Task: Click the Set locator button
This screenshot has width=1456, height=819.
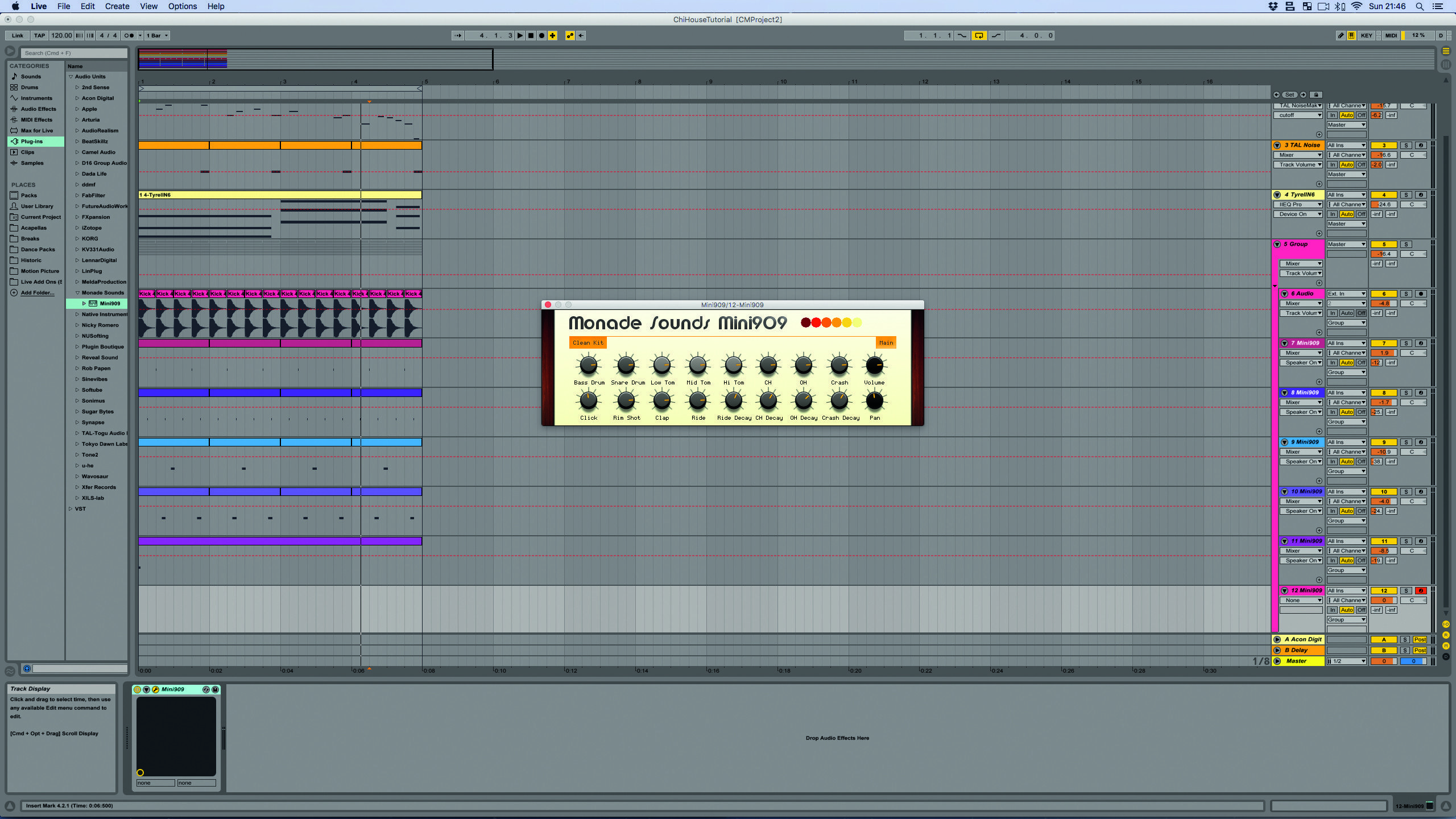Action: (1289, 95)
